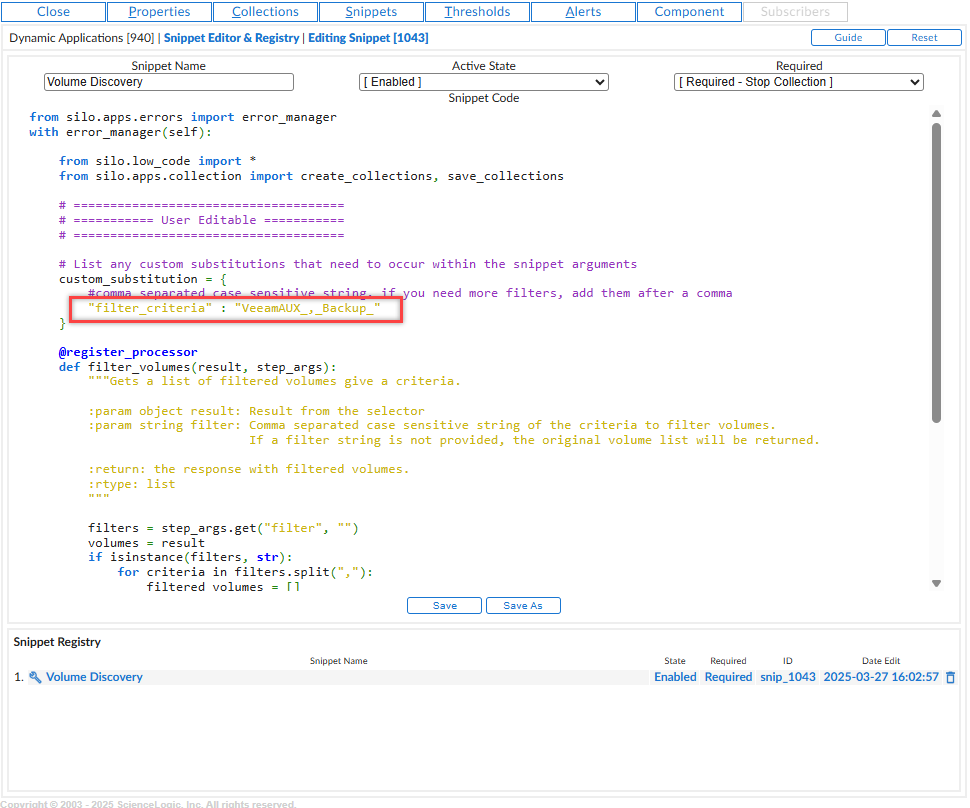Click the Save As button

(523, 606)
